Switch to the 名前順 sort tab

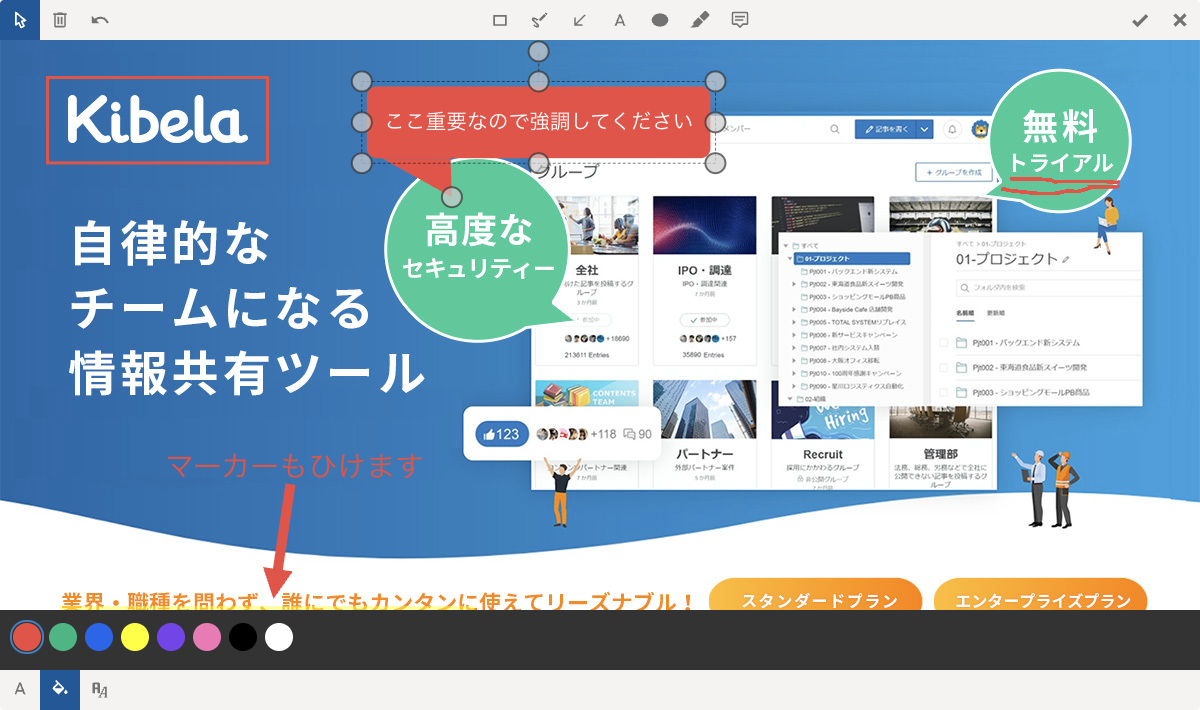tap(965, 313)
